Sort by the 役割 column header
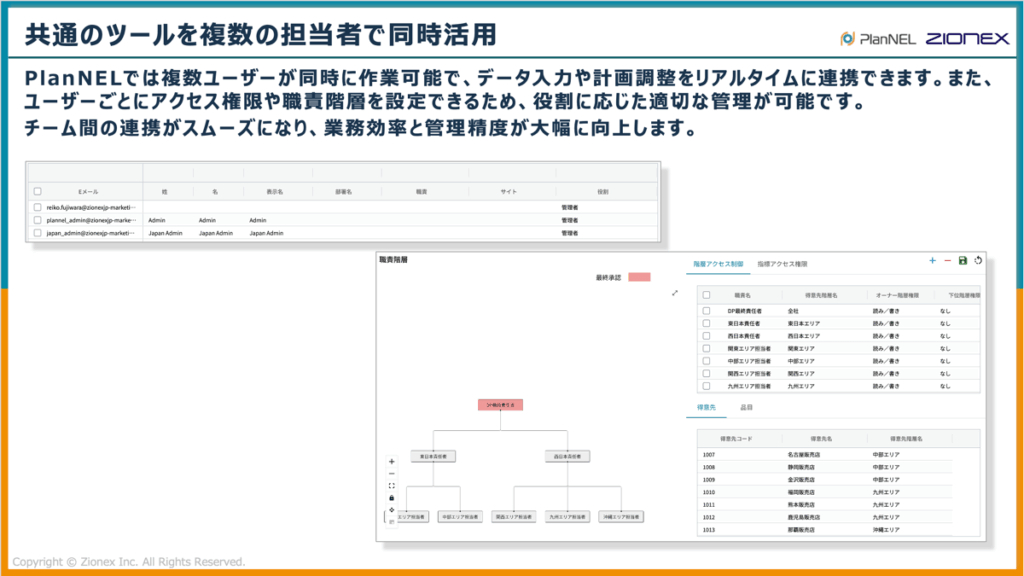Screen dimensions: 1024x576 point(603,191)
